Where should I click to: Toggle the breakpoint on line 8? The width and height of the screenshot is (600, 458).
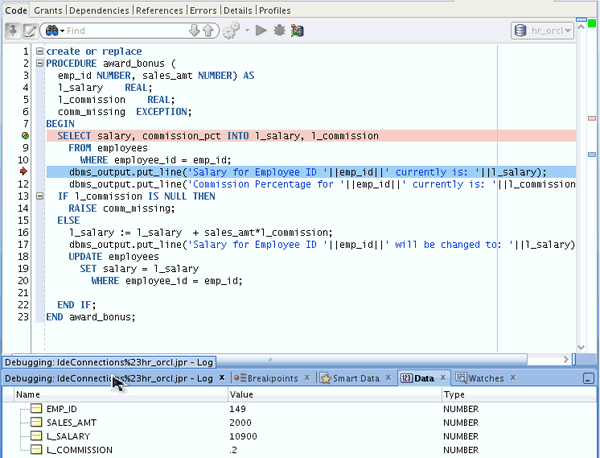[24, 135]
